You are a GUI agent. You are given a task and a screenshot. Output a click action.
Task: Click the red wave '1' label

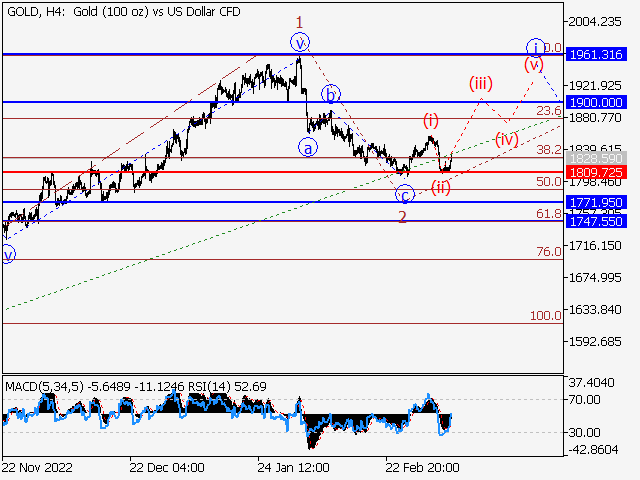click(297, 20)
